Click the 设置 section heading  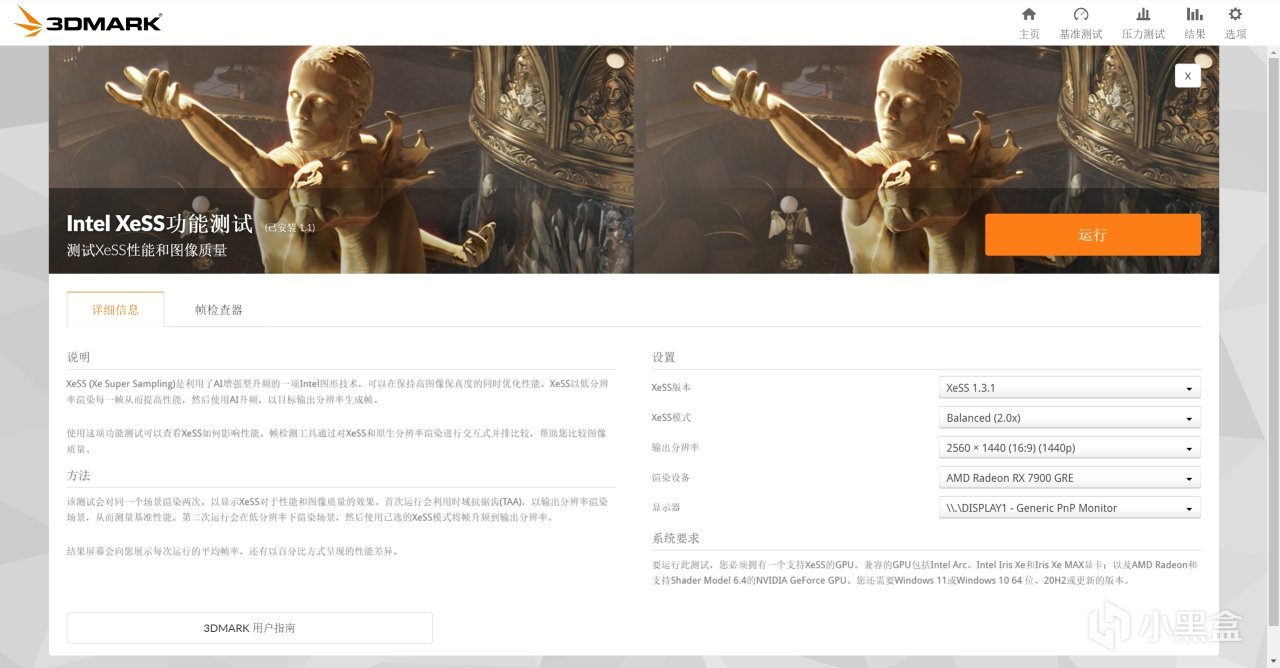664,357
